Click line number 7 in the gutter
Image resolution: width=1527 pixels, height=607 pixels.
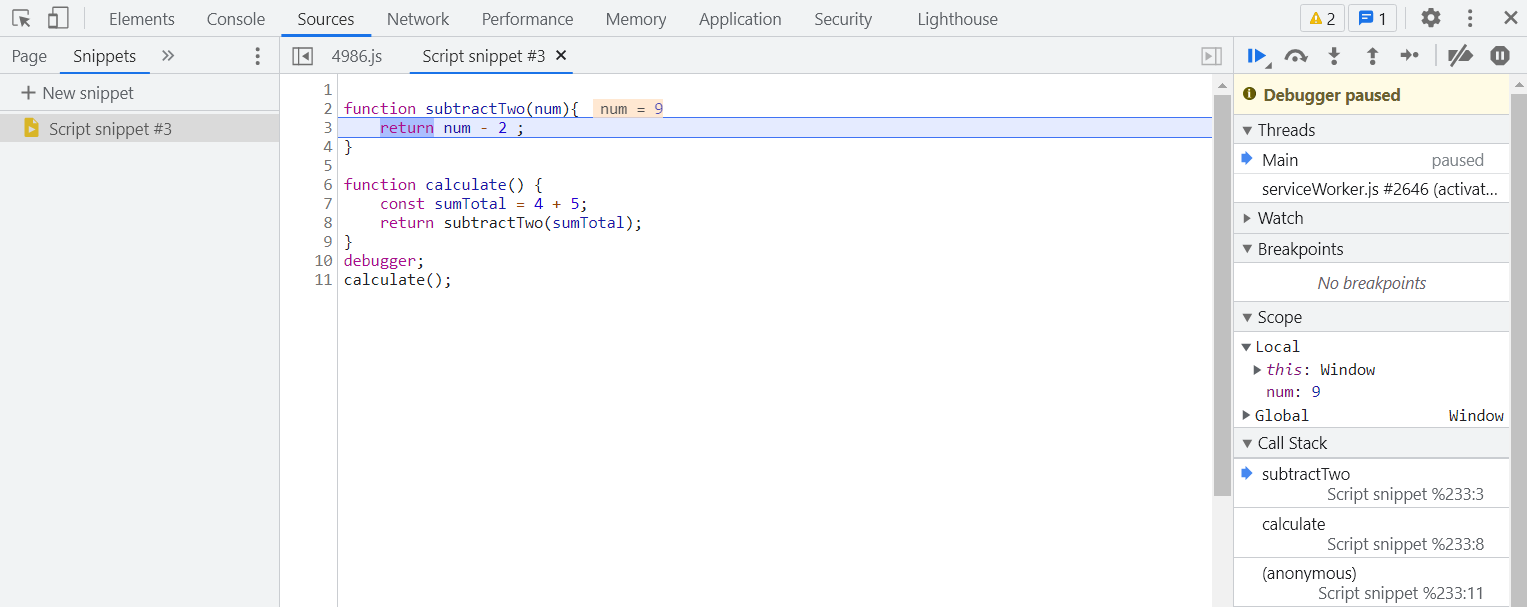pos(328,204)
